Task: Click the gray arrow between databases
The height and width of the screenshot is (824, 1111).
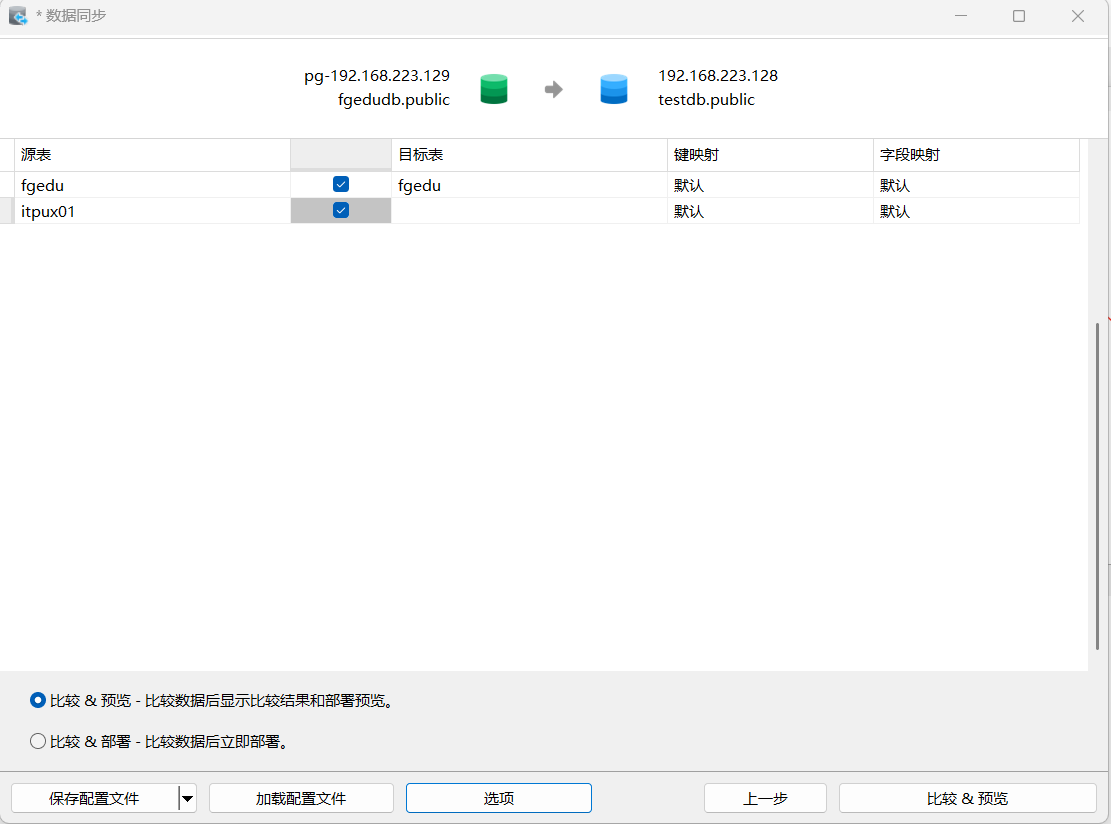Action: 553,90
